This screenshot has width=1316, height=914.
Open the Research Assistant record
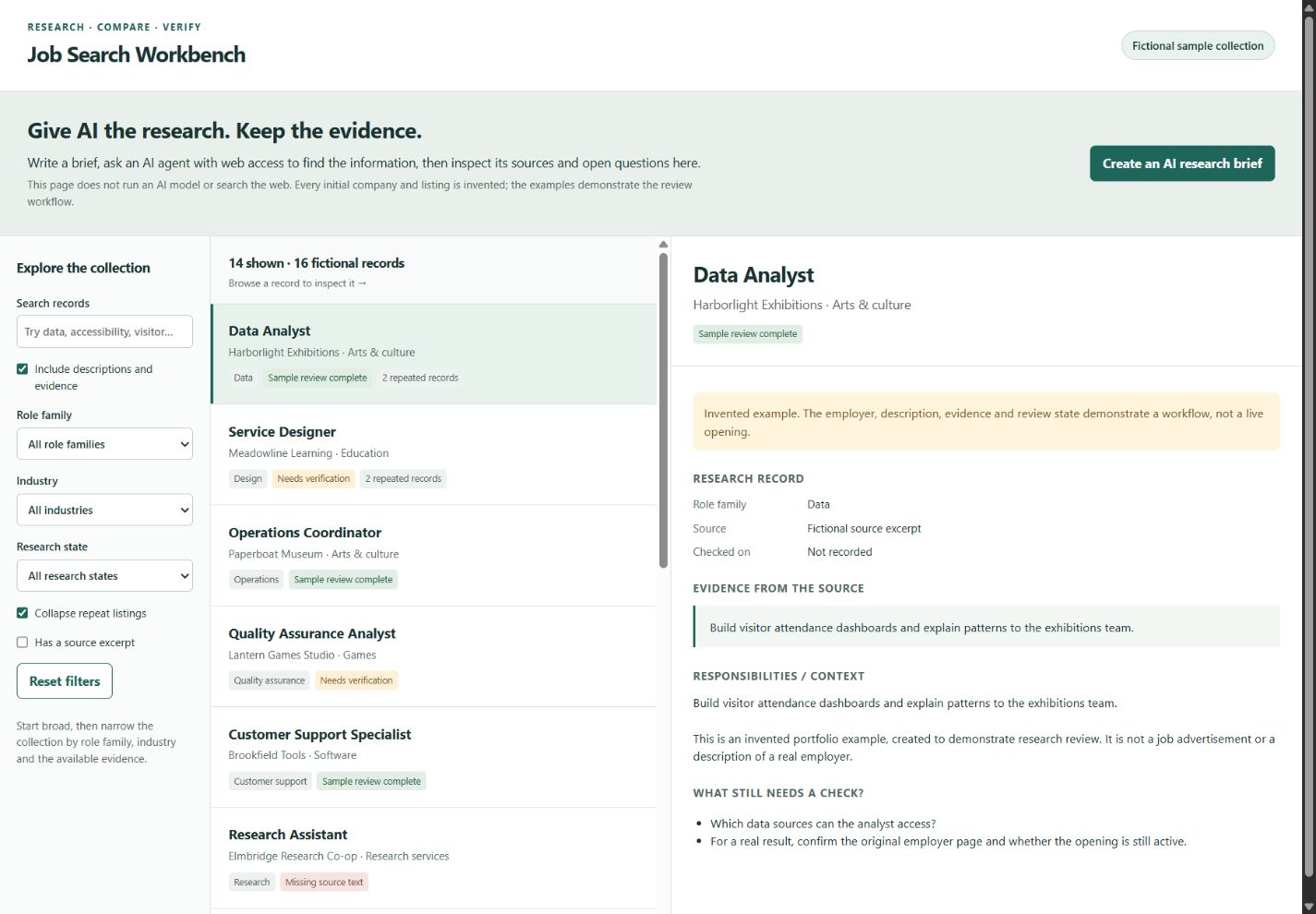click(434, 858)
